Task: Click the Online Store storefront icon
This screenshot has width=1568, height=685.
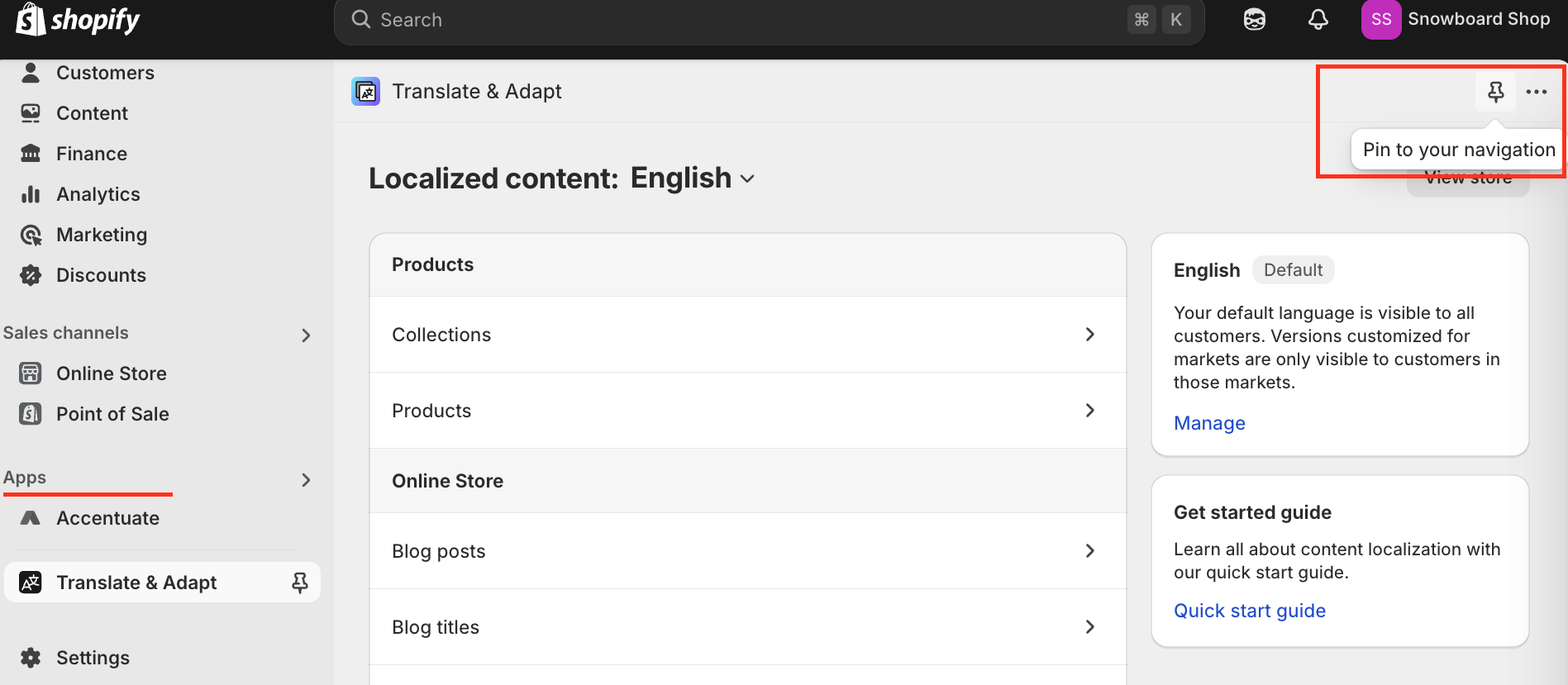Action: 31,373
